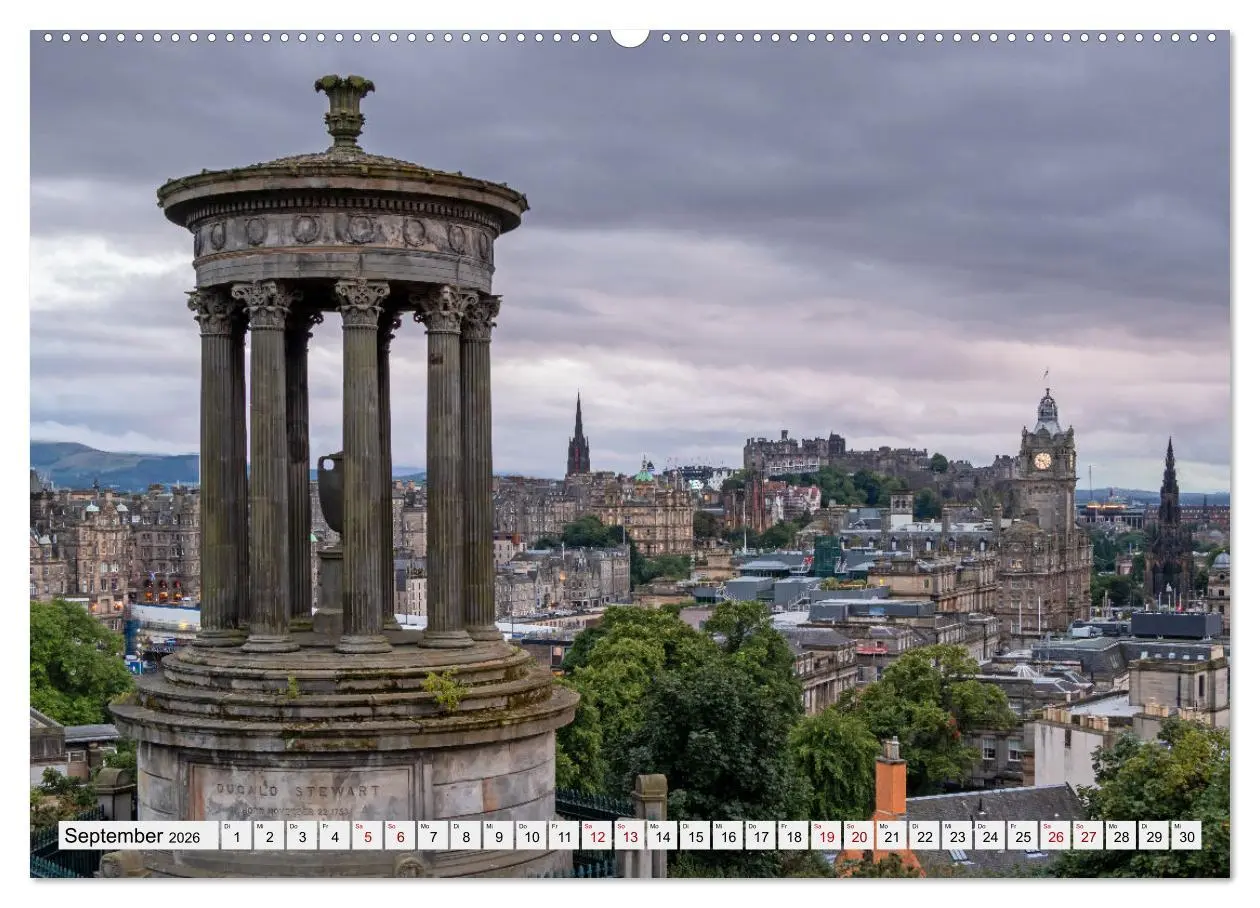Pick day 3 (Do) in the date row
This screenshot has width=1260, height=908.
(x=301, y=836)
